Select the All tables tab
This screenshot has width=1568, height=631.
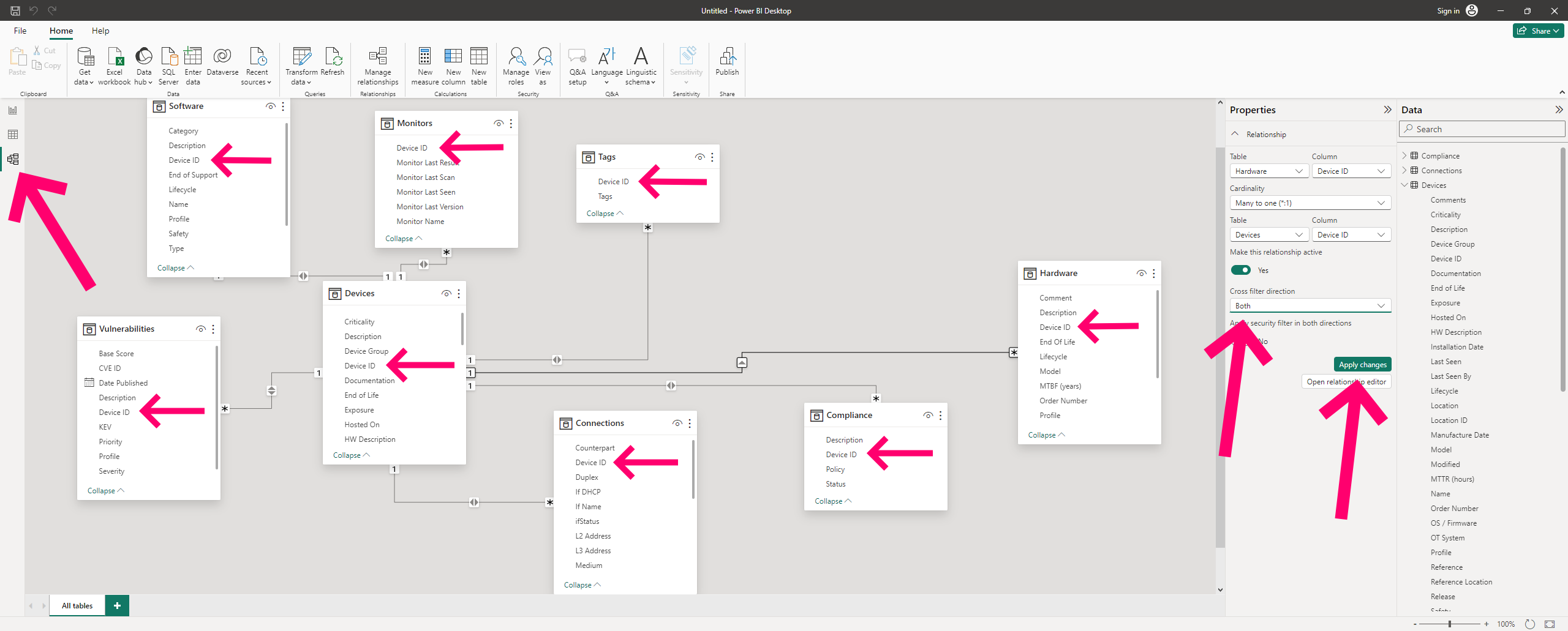77,606
